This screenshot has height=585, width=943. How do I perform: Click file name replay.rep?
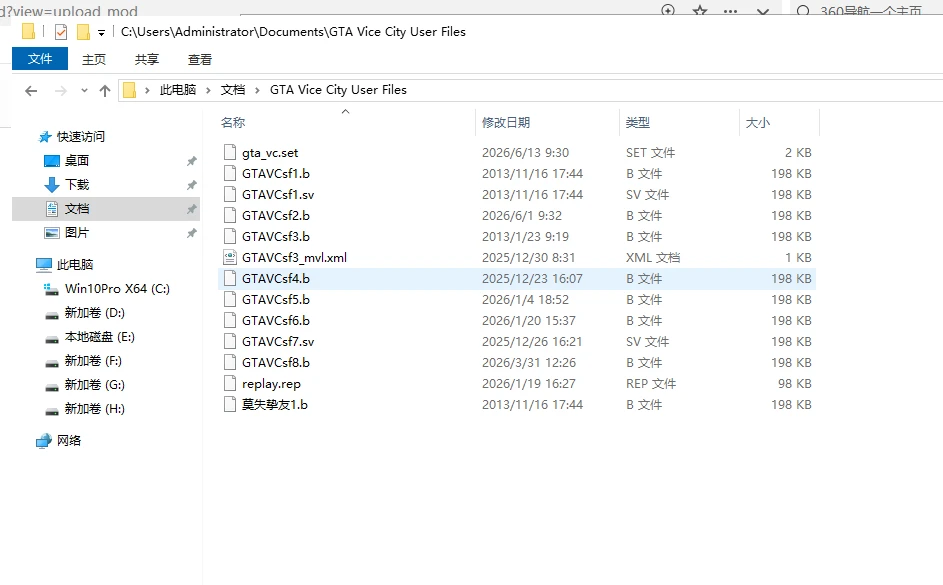[271, 384]
